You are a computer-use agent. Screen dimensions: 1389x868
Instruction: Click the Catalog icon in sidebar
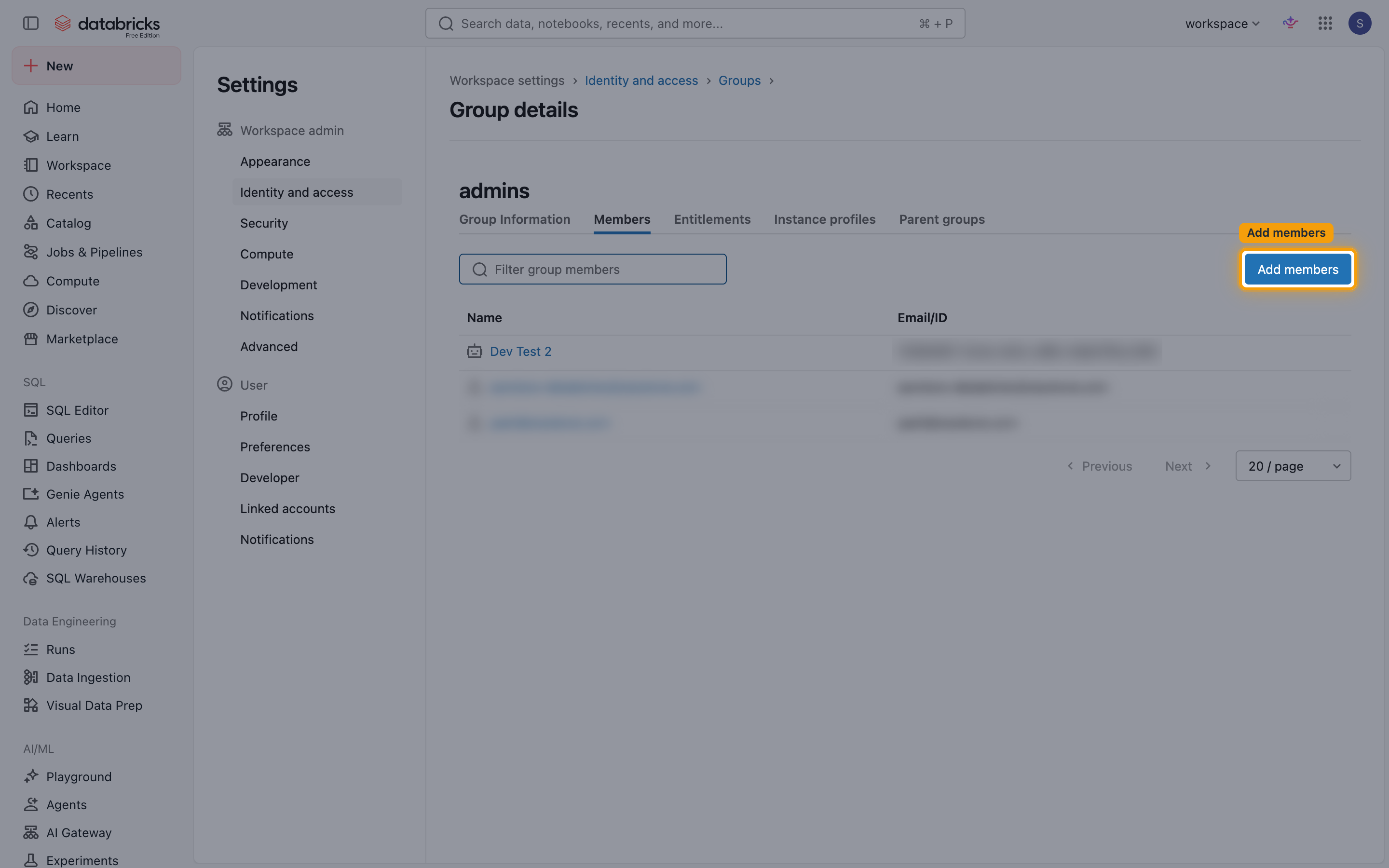click(31, 223)
